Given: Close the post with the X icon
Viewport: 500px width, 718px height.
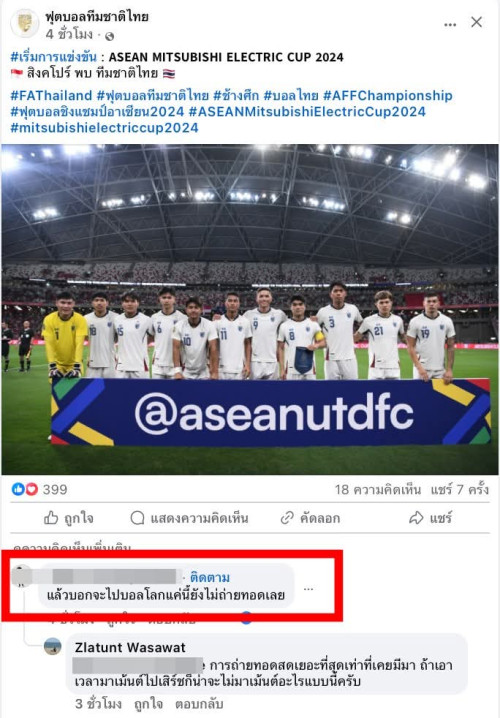Looking at the screenshot, I should pyautogui.click(x=477, y=22).
